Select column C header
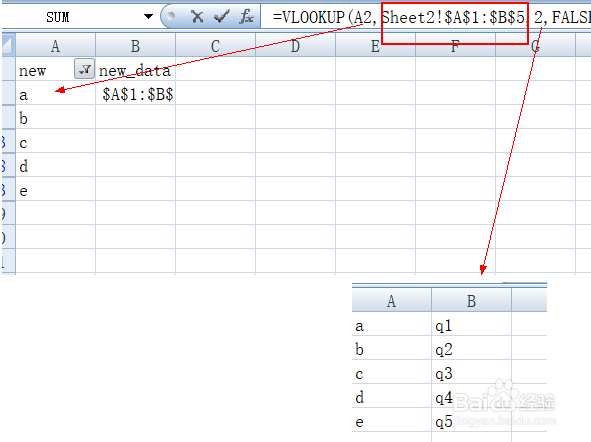Image resolution: width=591 pixels, height=442 pixels. 215,46
